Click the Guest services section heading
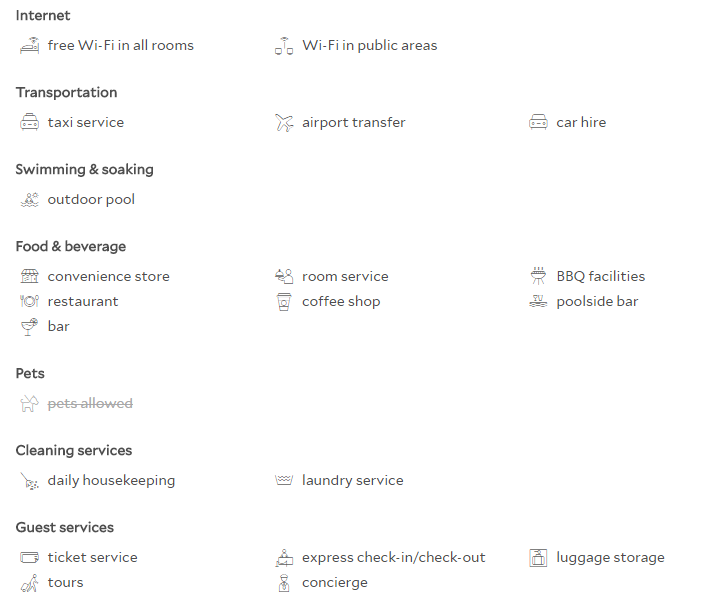This screenshot has height=599, width=725. pos(65,527)
